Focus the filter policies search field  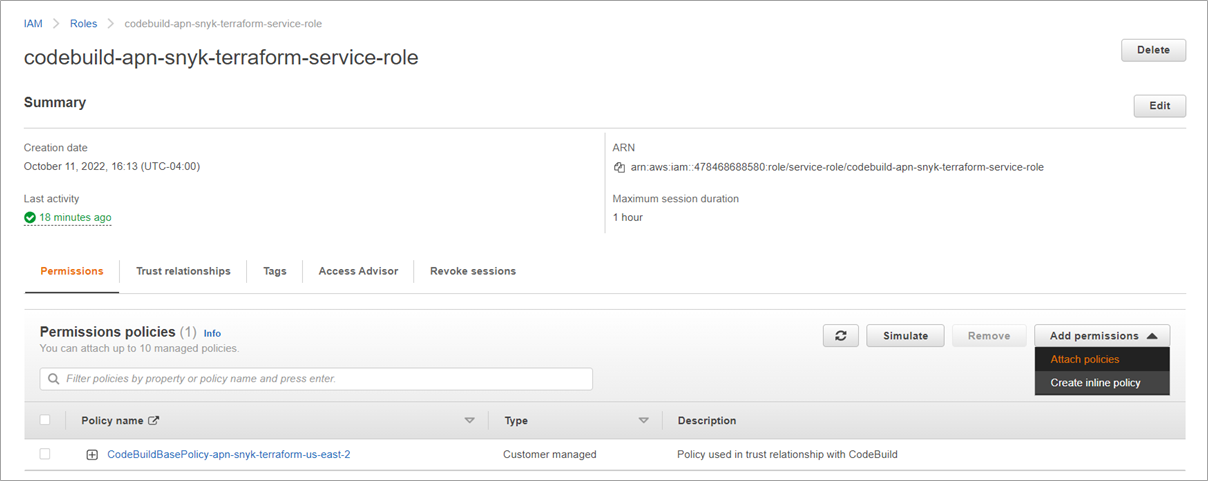tap(316, 379)
